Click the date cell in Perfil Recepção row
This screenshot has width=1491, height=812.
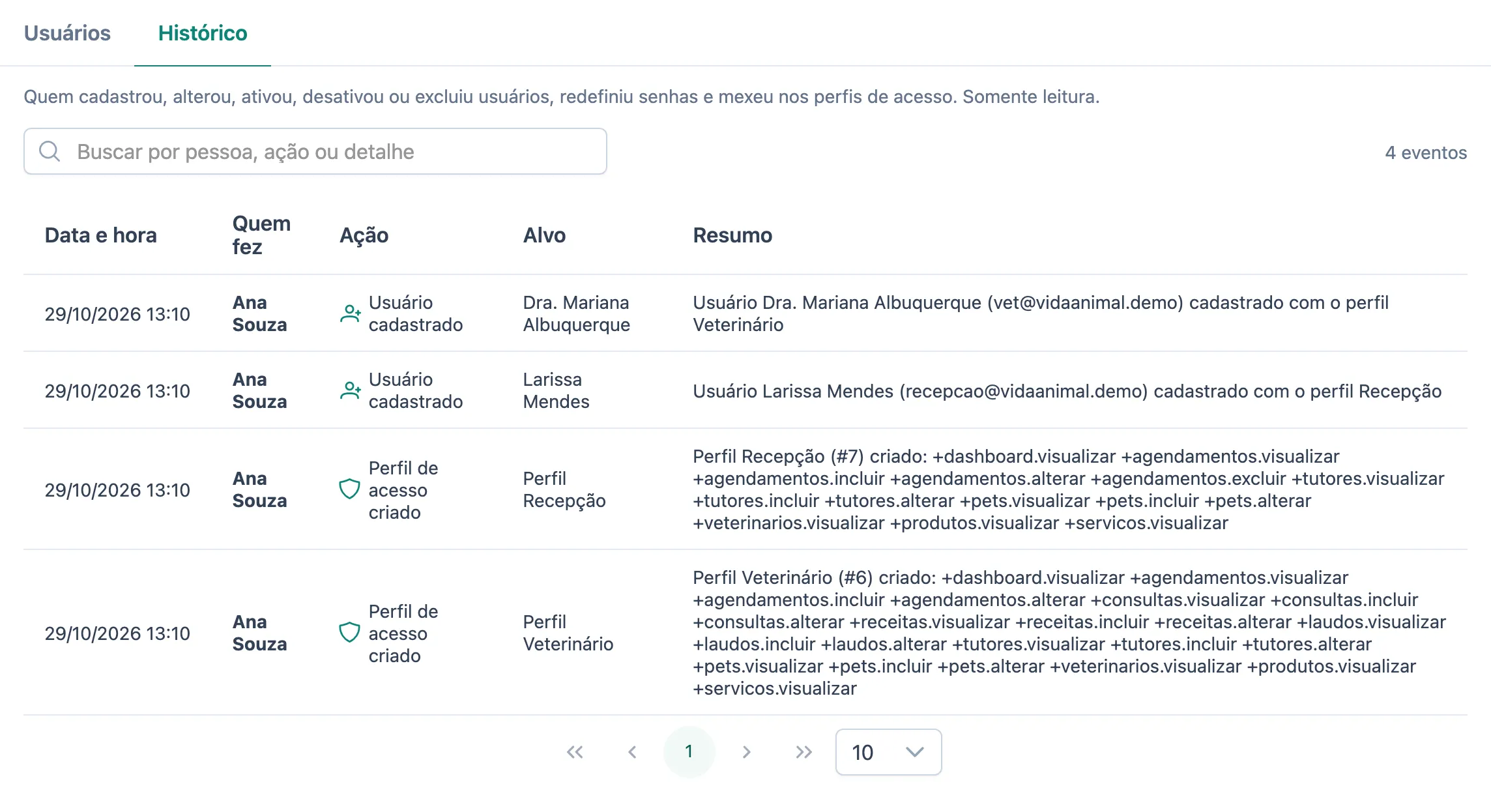coord(117,489)
